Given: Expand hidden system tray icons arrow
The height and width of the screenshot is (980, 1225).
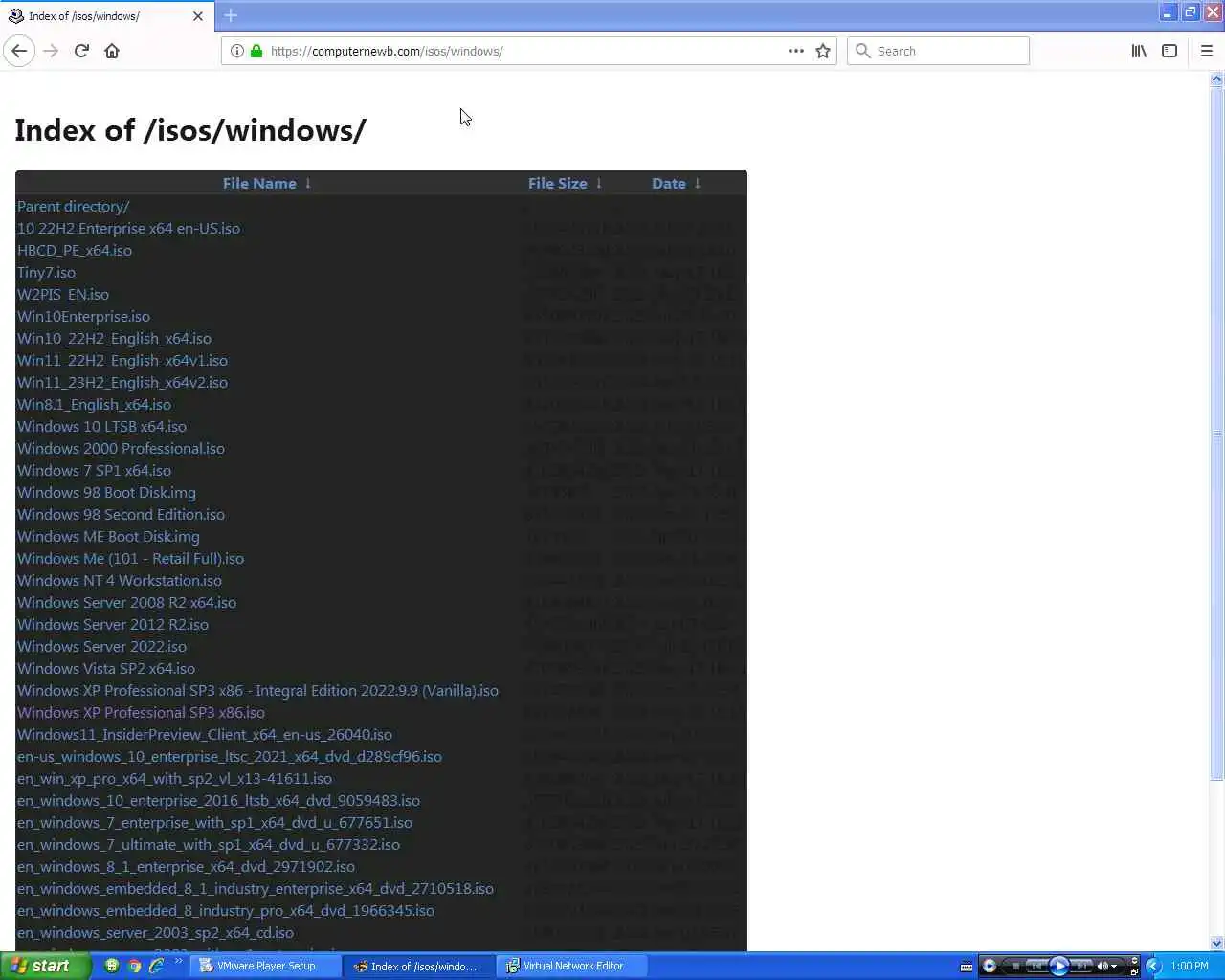Looking at the screenshot, I should 1153,966.
